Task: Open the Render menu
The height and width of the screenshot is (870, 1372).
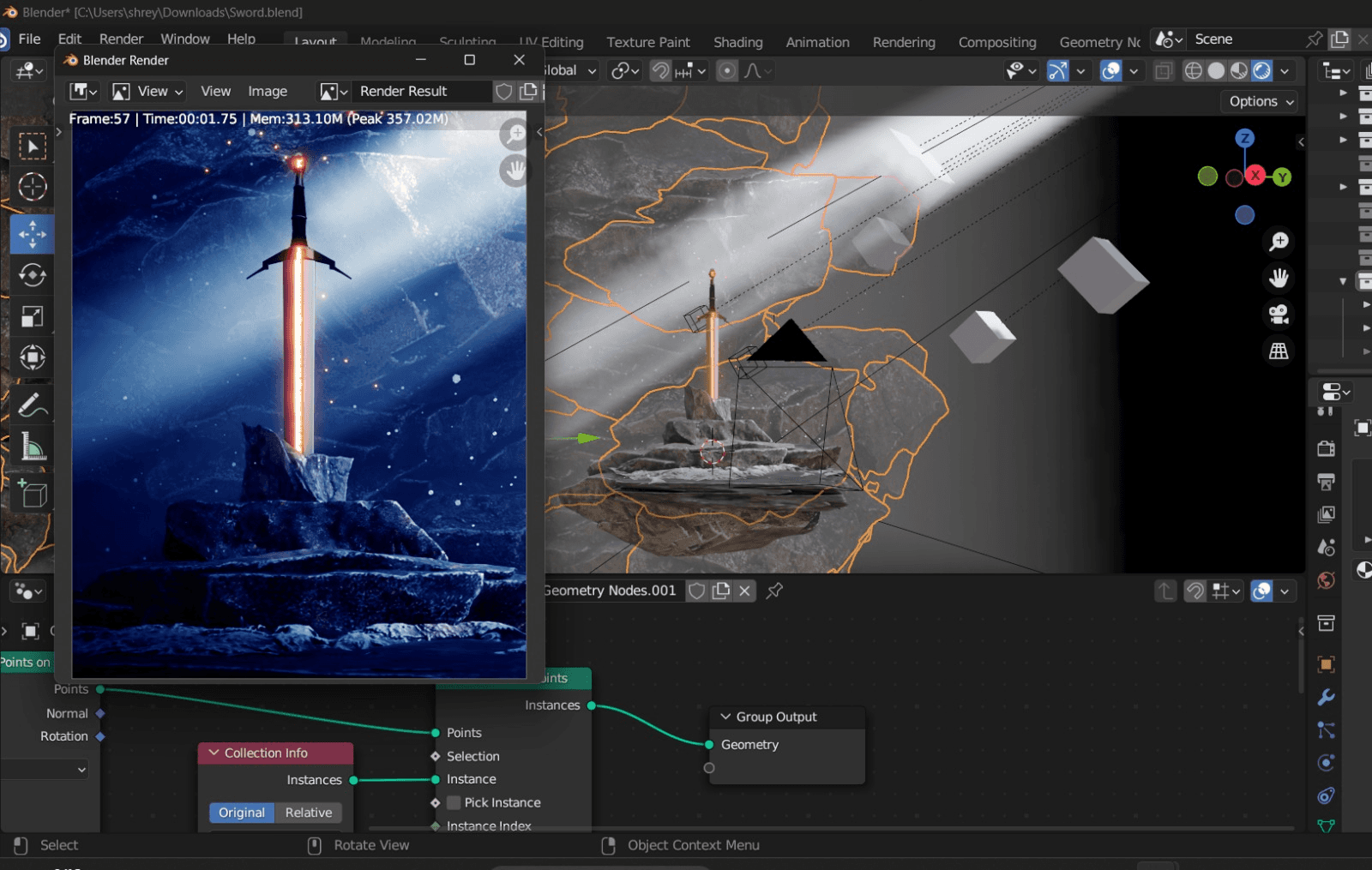Action: 121,39
